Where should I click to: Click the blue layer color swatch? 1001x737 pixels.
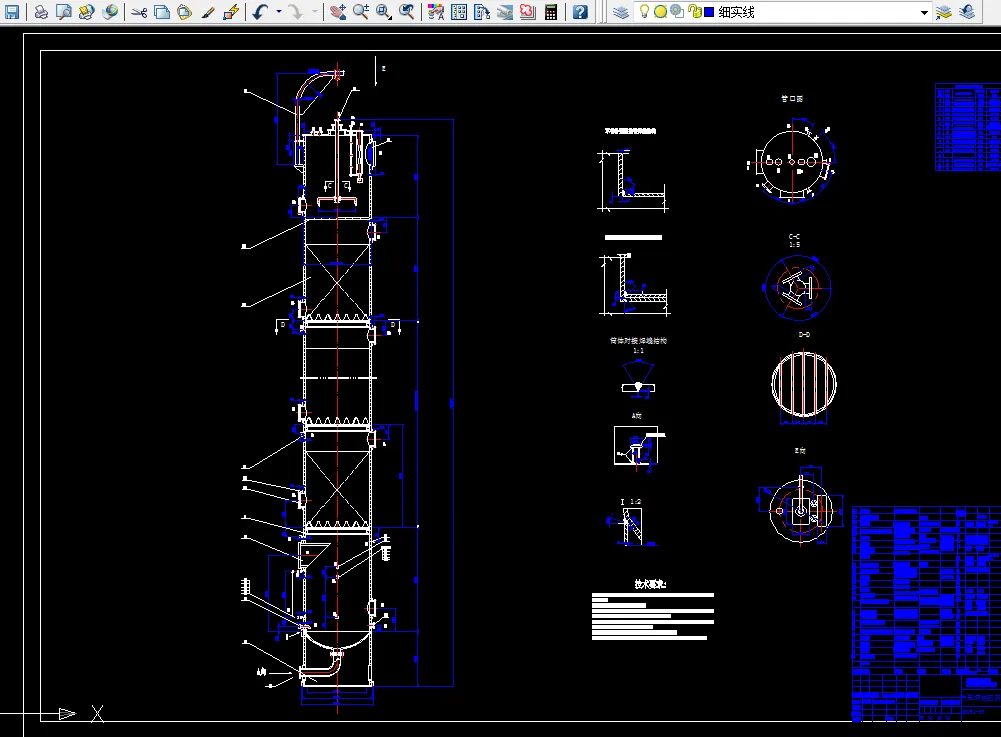pyautogui.click(x=709, y=12)
